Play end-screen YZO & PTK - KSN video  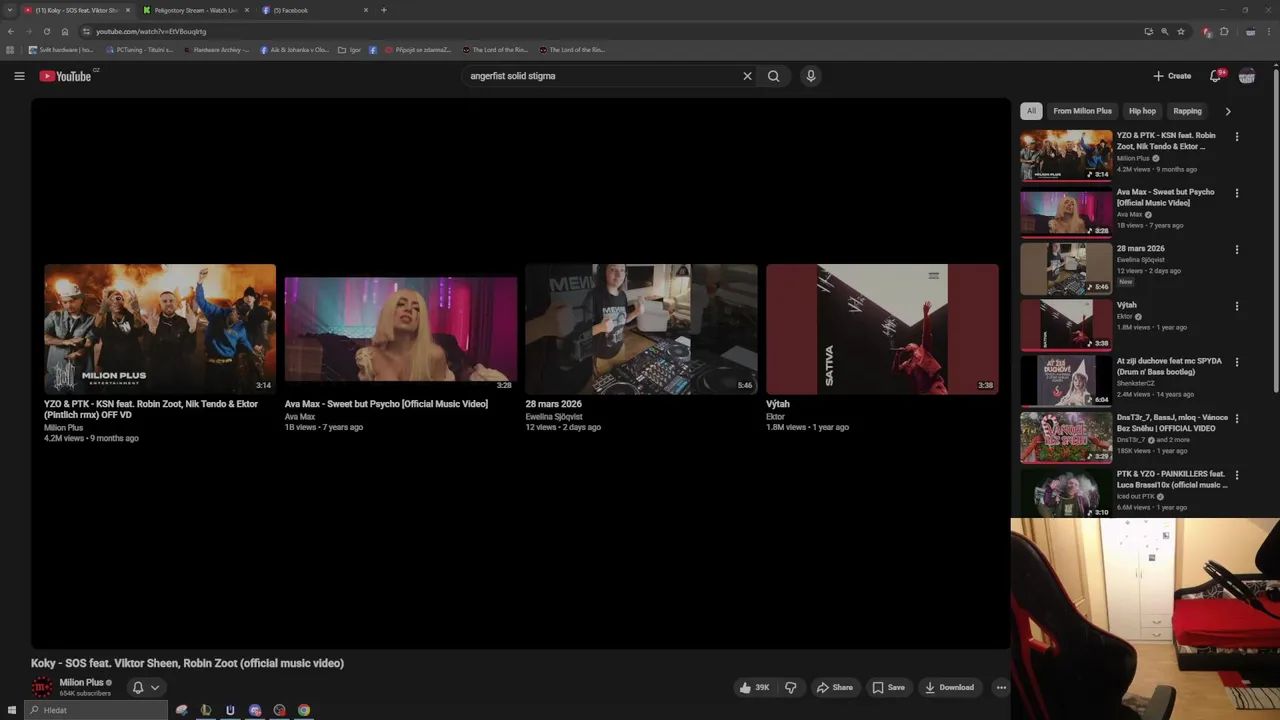160,328
